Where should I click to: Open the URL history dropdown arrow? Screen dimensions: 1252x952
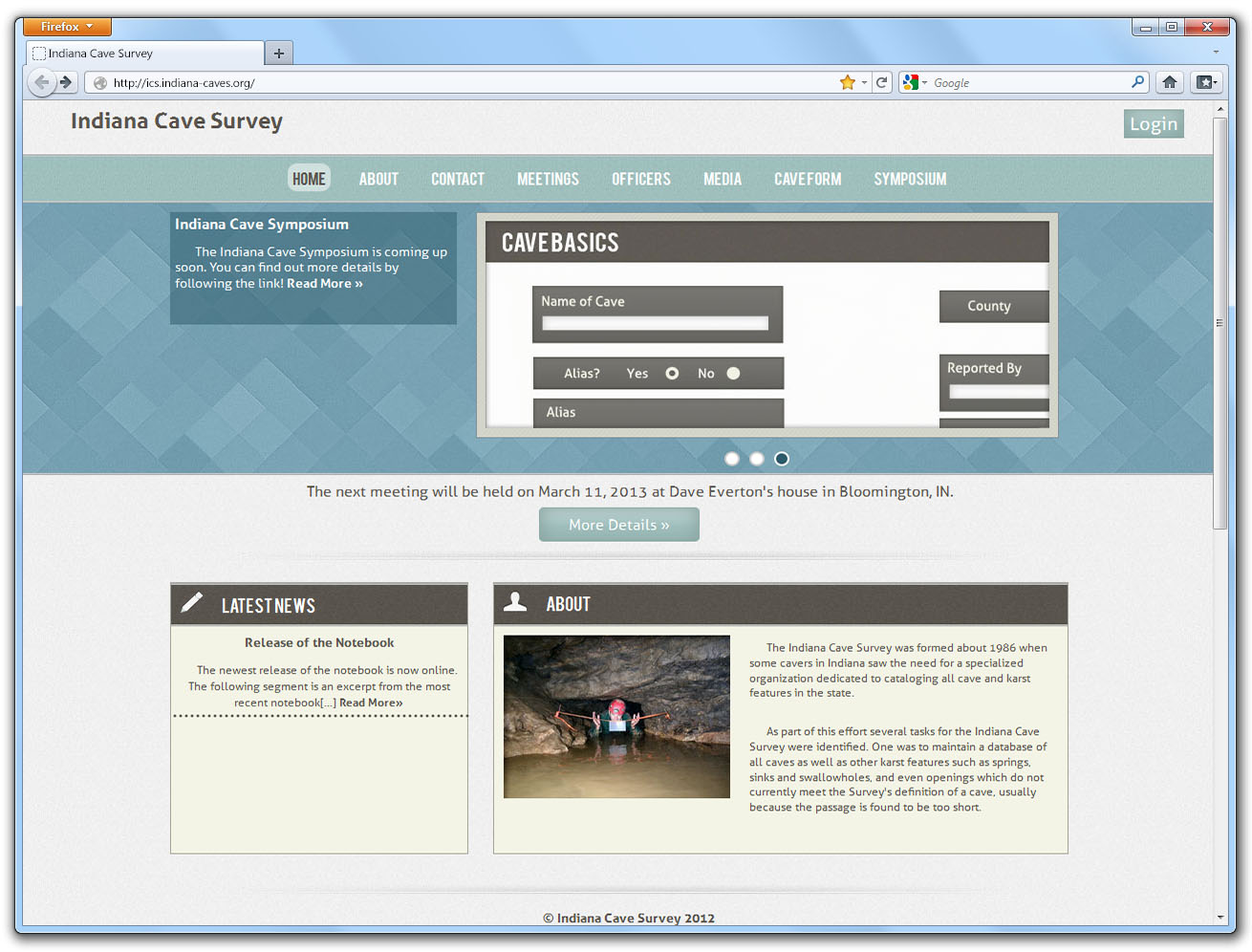pyautogui.click(x=864, y=82)
